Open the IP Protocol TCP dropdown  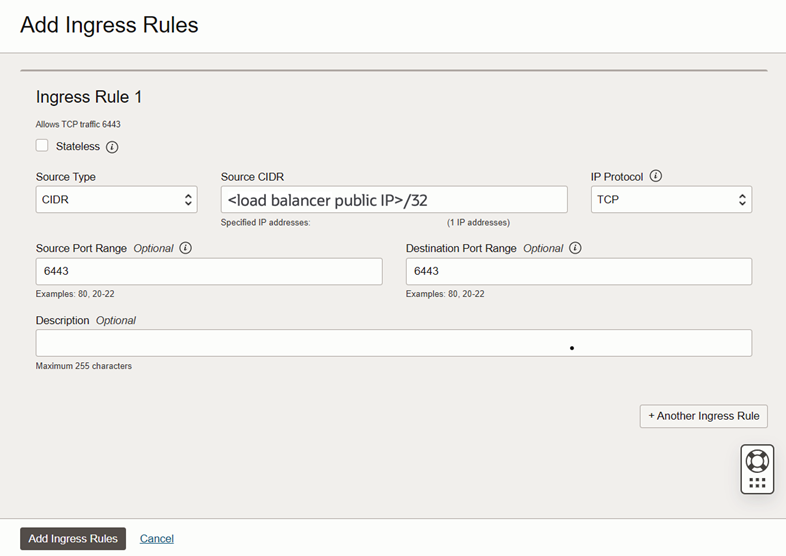tap(671, 200)
